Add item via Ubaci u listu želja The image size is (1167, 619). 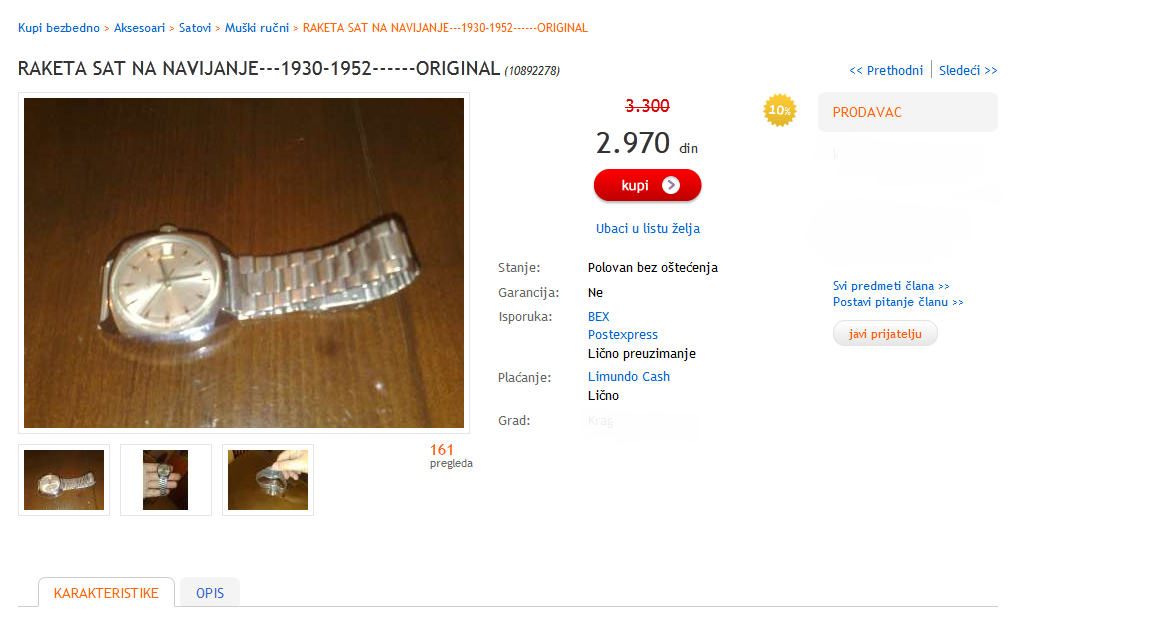(x=648, y=228)
